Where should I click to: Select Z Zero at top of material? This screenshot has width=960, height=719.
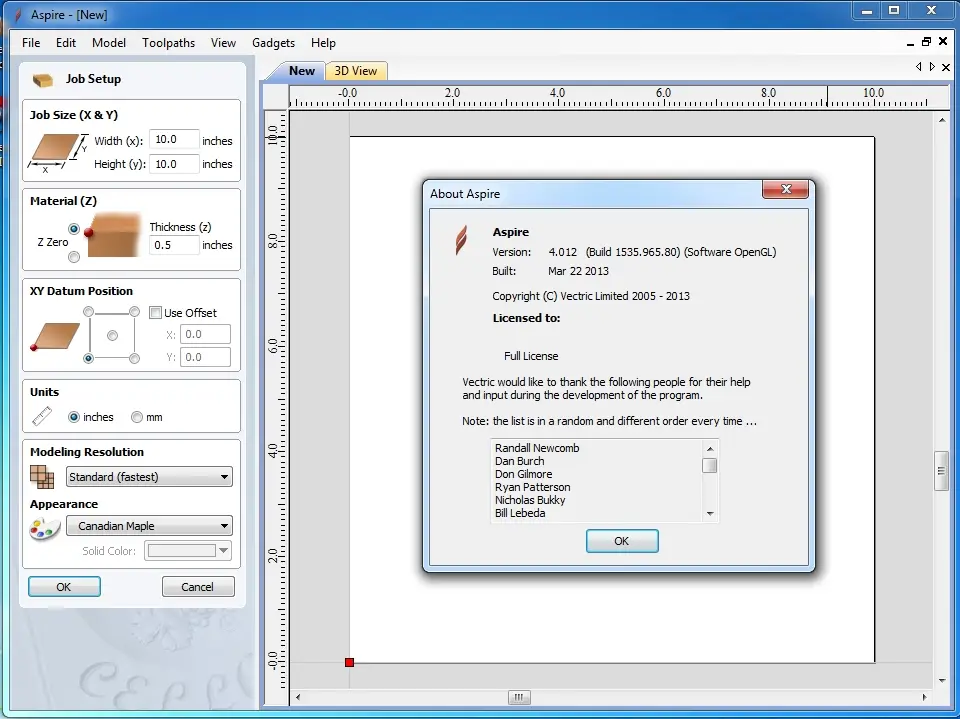(x=74, y=229)
